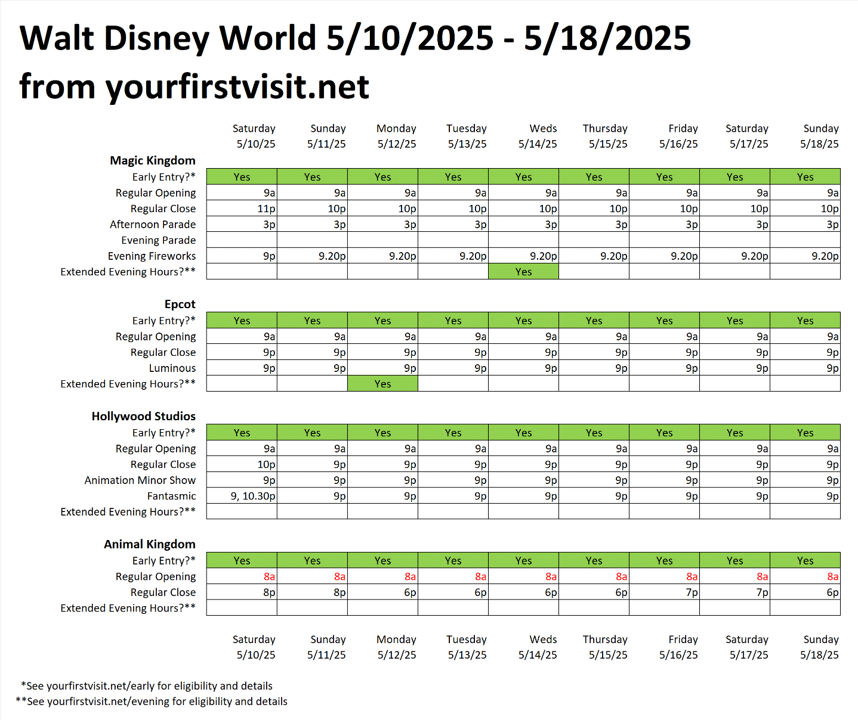Click the '**See yourfirstvisit.net/evening' footnote
The image size is (858, 720).
click(x=152, y=701)
